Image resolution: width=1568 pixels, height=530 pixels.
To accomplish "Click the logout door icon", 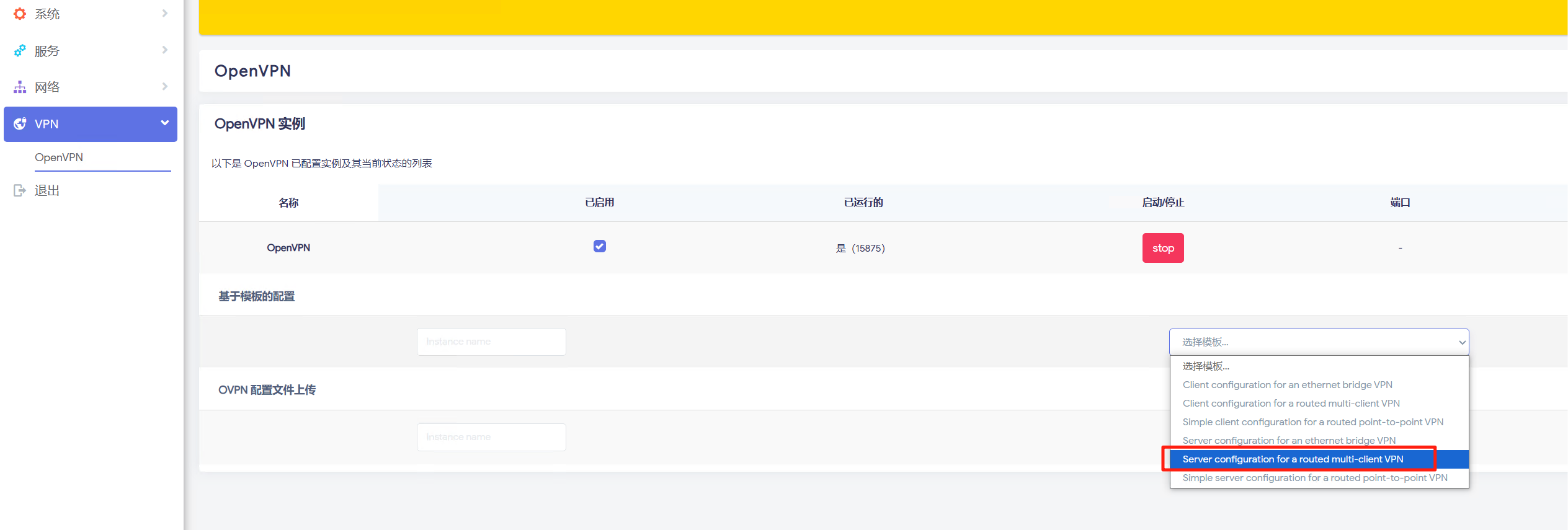I will coord(20,190).
